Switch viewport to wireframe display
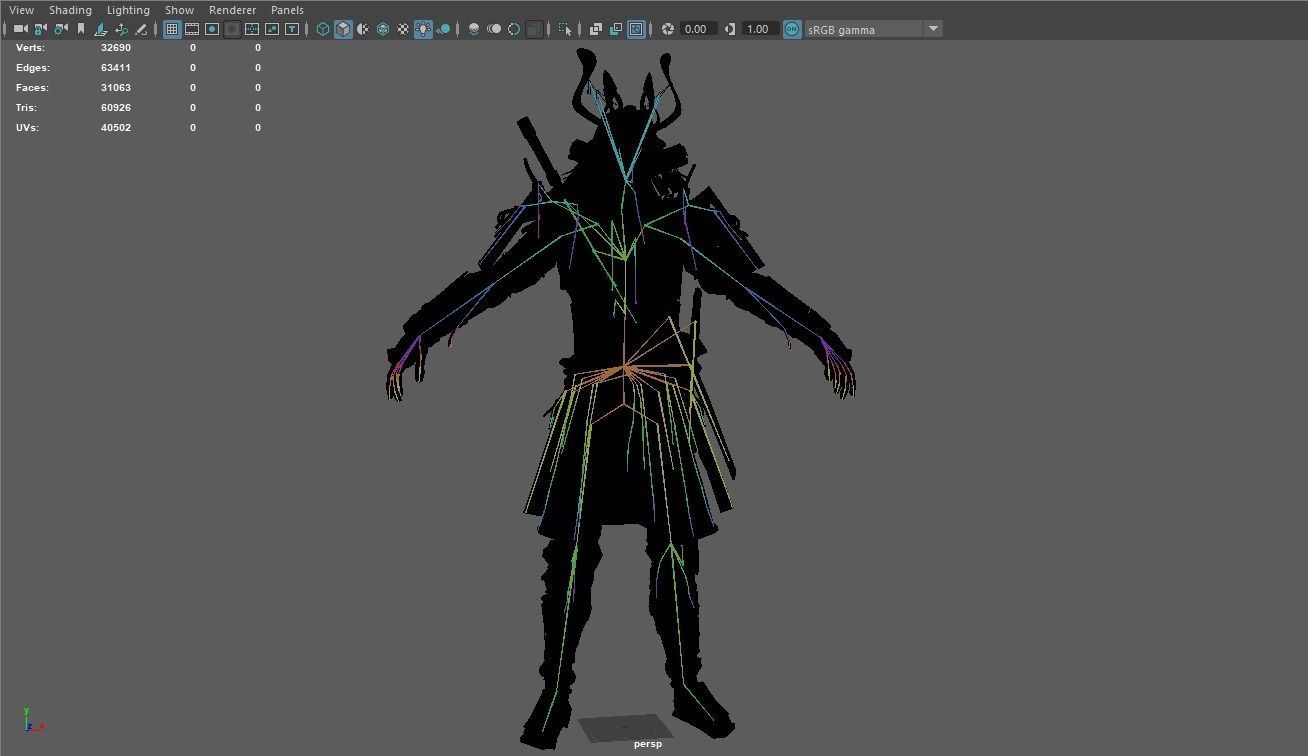Viewport: 1308px width, 756px height. (322, 29)
